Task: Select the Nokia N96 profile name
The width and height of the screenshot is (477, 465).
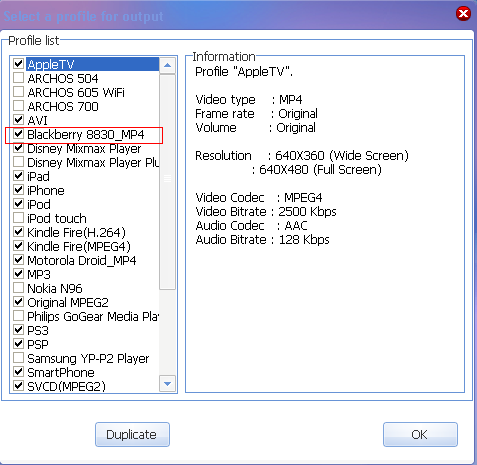Action: (55, 289)
